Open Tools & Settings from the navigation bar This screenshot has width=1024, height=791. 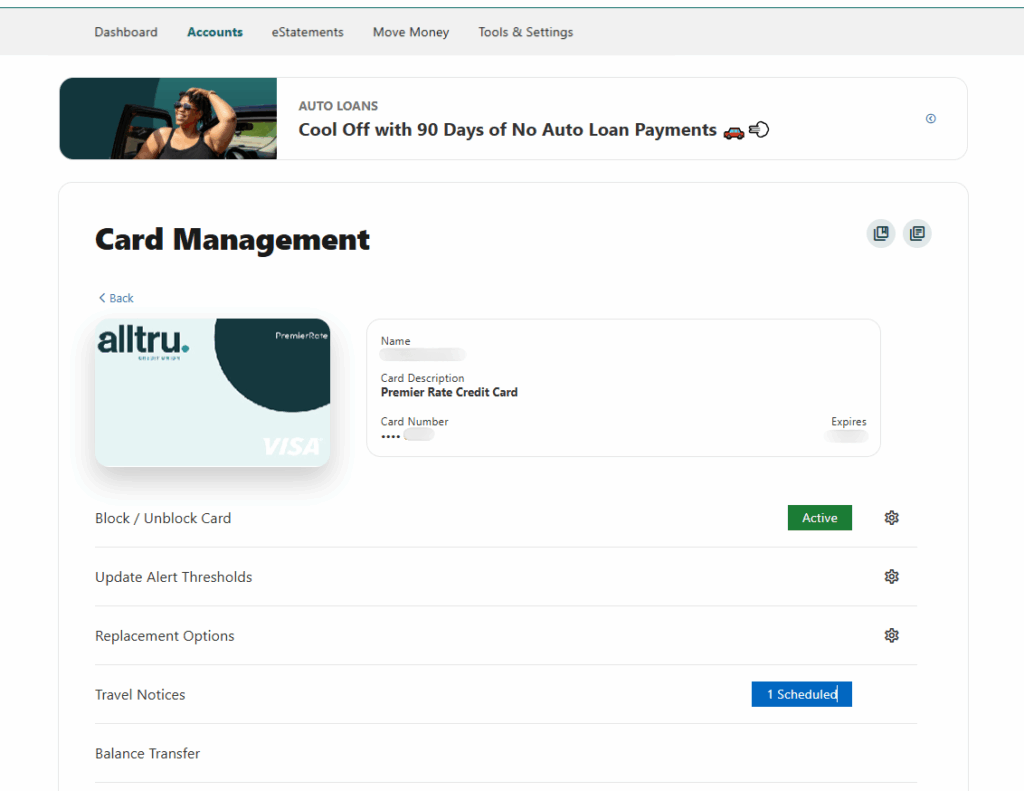525,32
